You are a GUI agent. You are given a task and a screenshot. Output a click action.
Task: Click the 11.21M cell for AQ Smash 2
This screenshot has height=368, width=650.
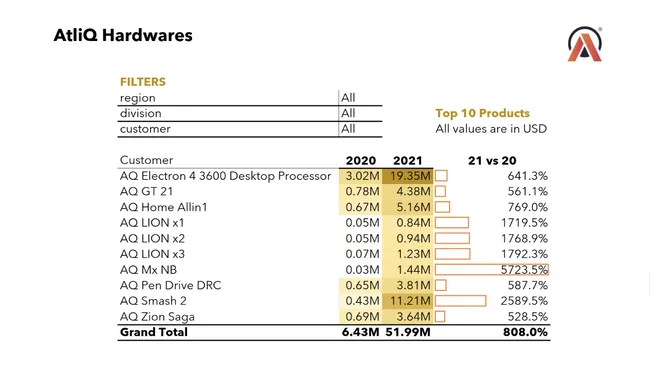[x=407, y=301]
